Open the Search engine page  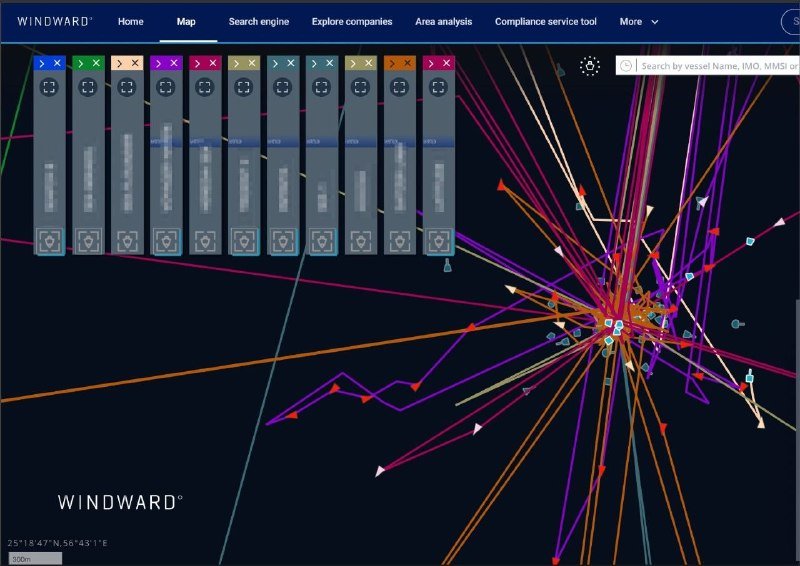point(259,21)
